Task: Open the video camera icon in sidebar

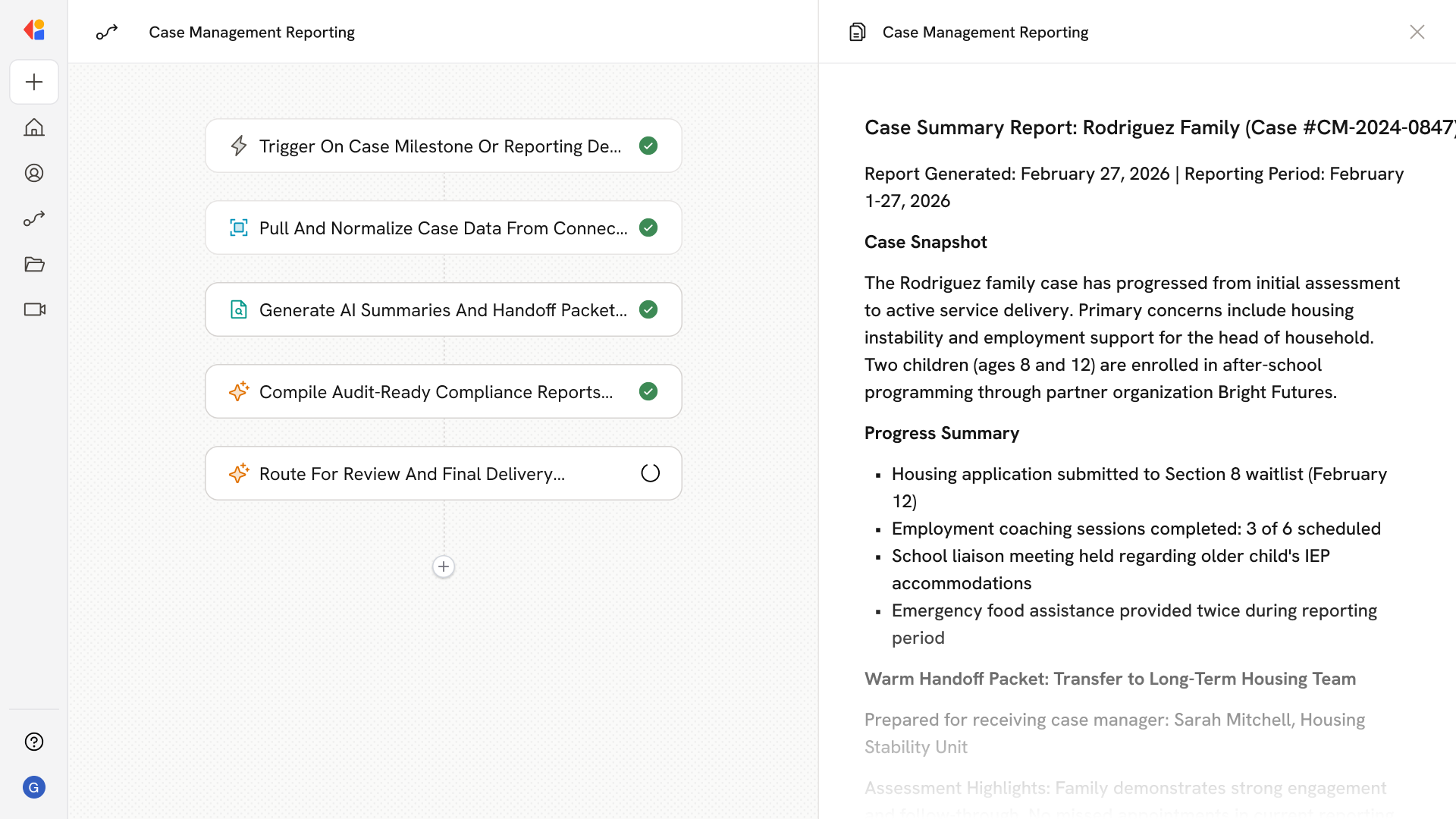Action: click(34, 309)
